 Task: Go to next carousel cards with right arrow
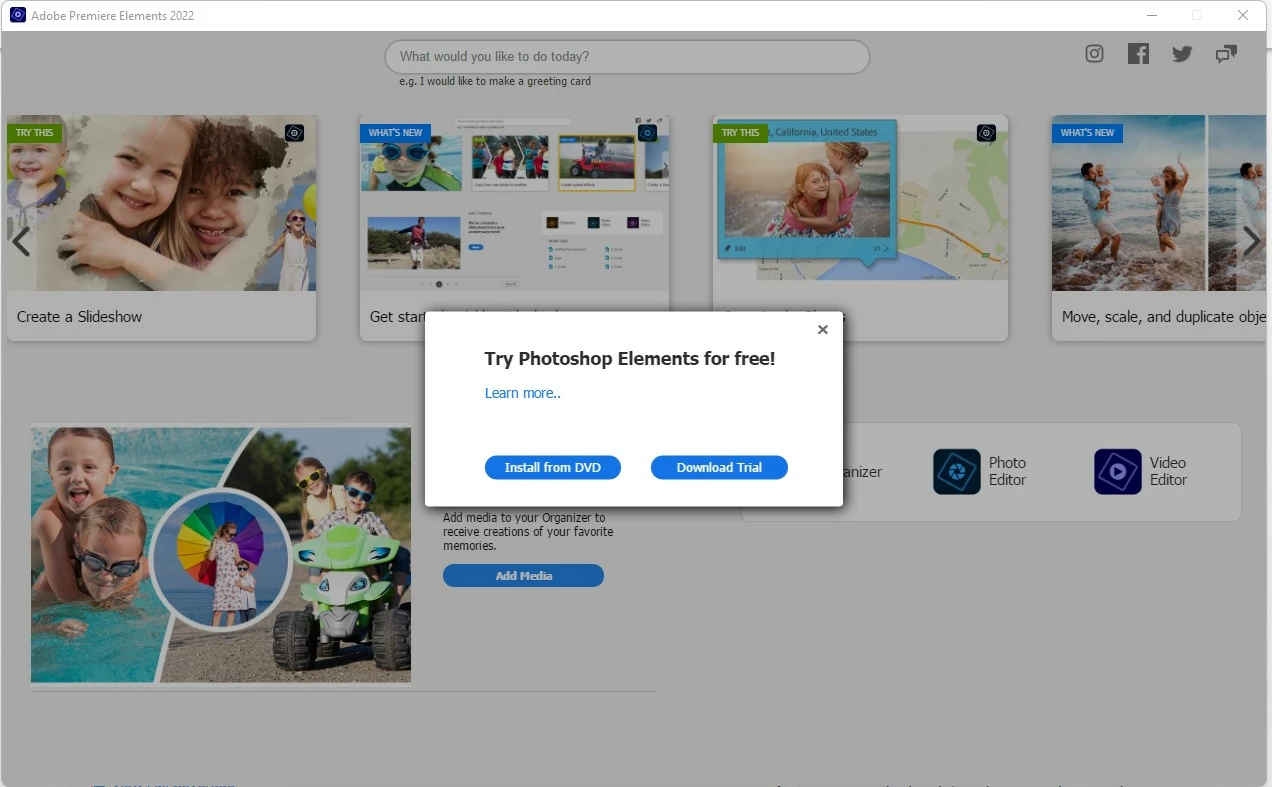point(1251,241)
